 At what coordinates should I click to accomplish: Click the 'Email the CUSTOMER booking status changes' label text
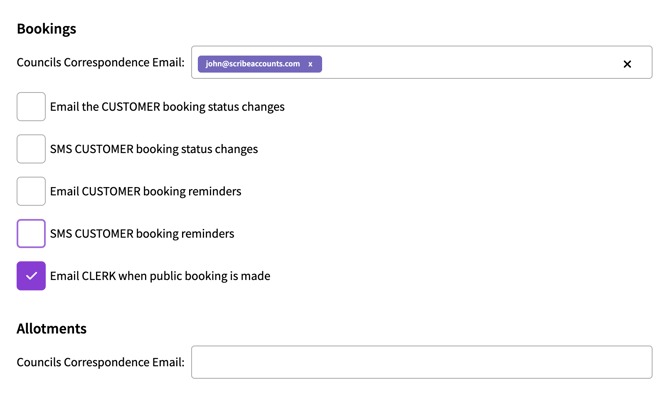pyautogui.click(x=167, y=107)
